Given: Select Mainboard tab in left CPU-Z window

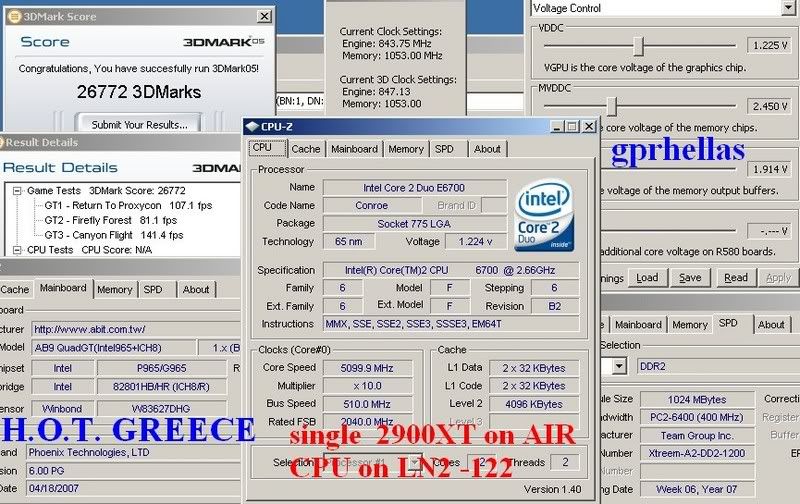Looking at the screenshot, I should 63,288.
